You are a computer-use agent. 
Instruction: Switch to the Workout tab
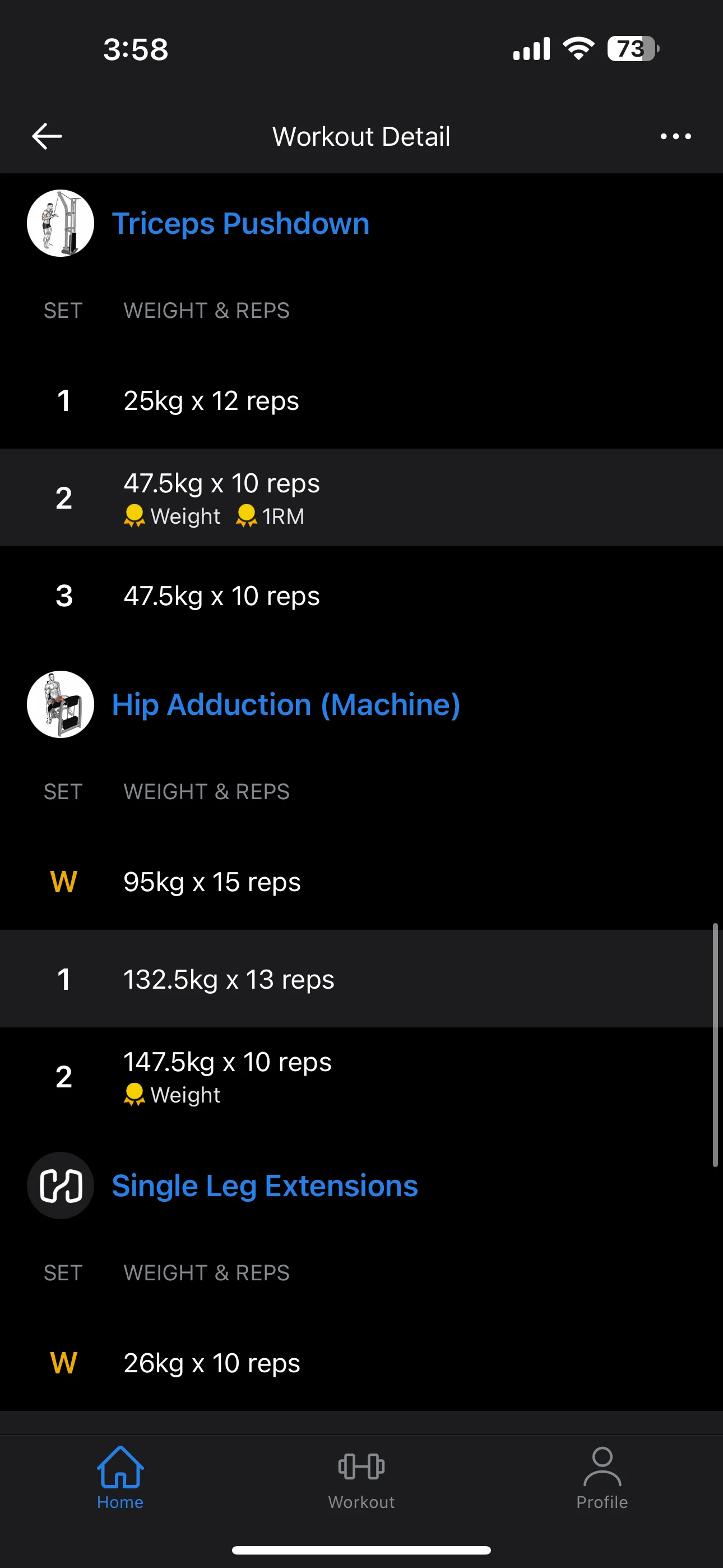pyautogui.click(x=361, y=1477)
